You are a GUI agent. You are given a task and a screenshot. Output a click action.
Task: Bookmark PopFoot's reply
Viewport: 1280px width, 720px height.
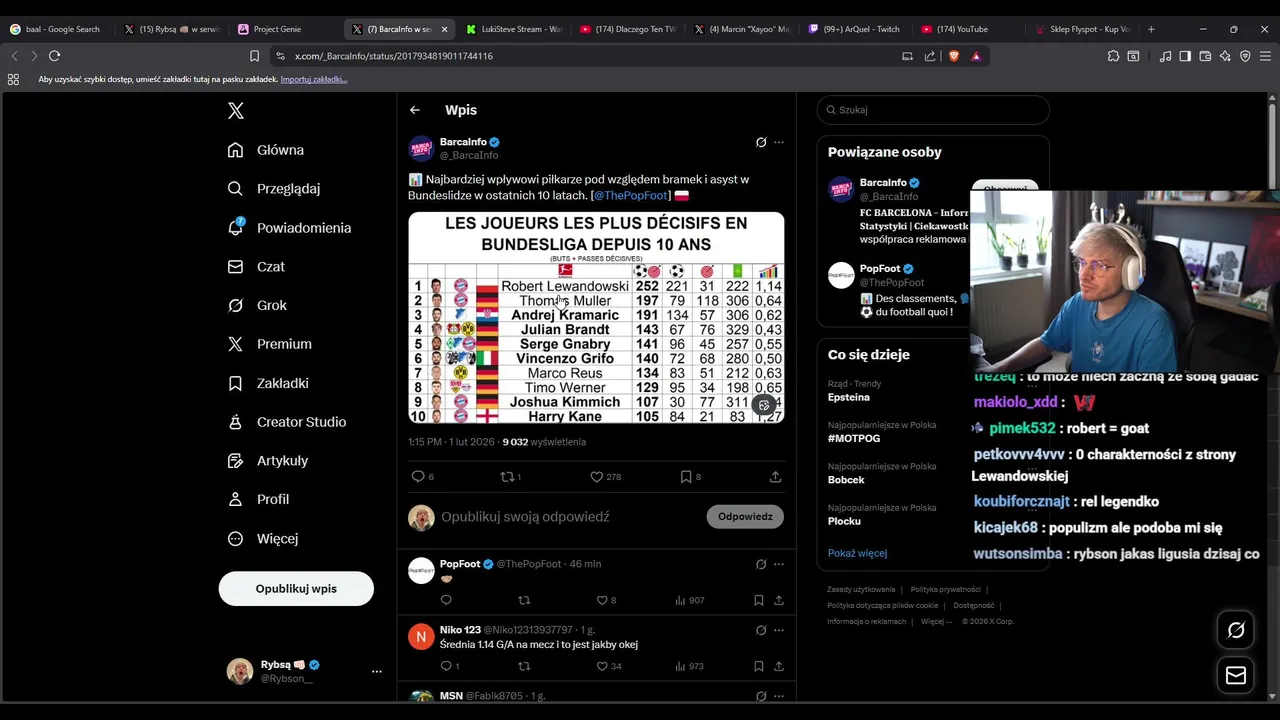pyautogui.click(x=759, y=600)
